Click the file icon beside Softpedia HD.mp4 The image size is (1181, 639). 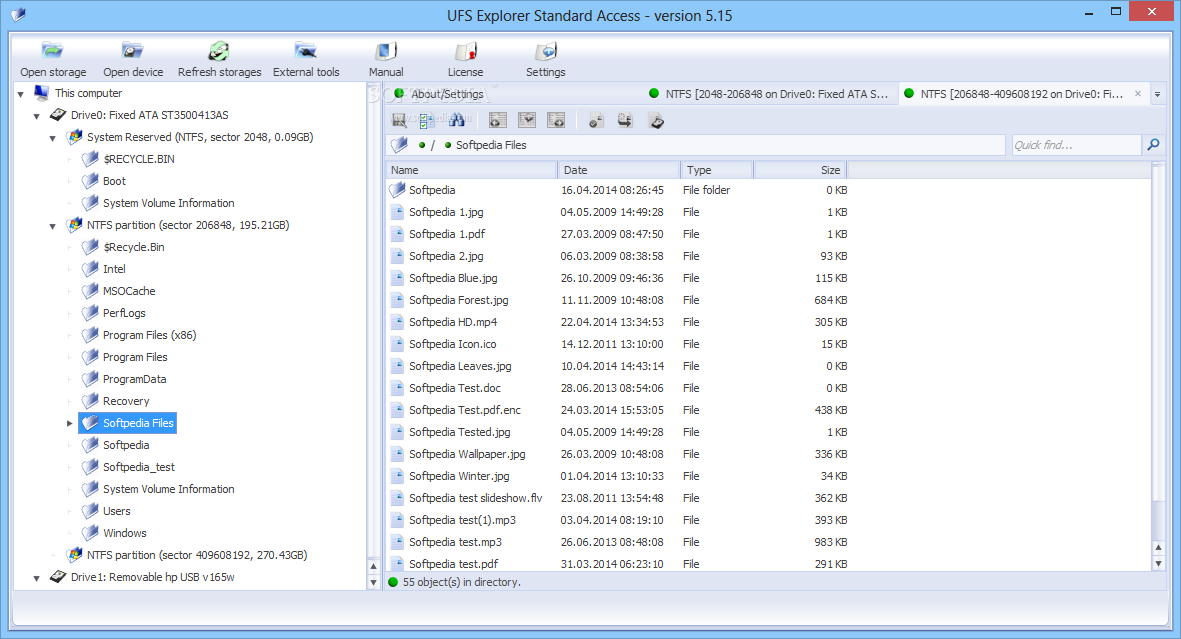[397, 322]
